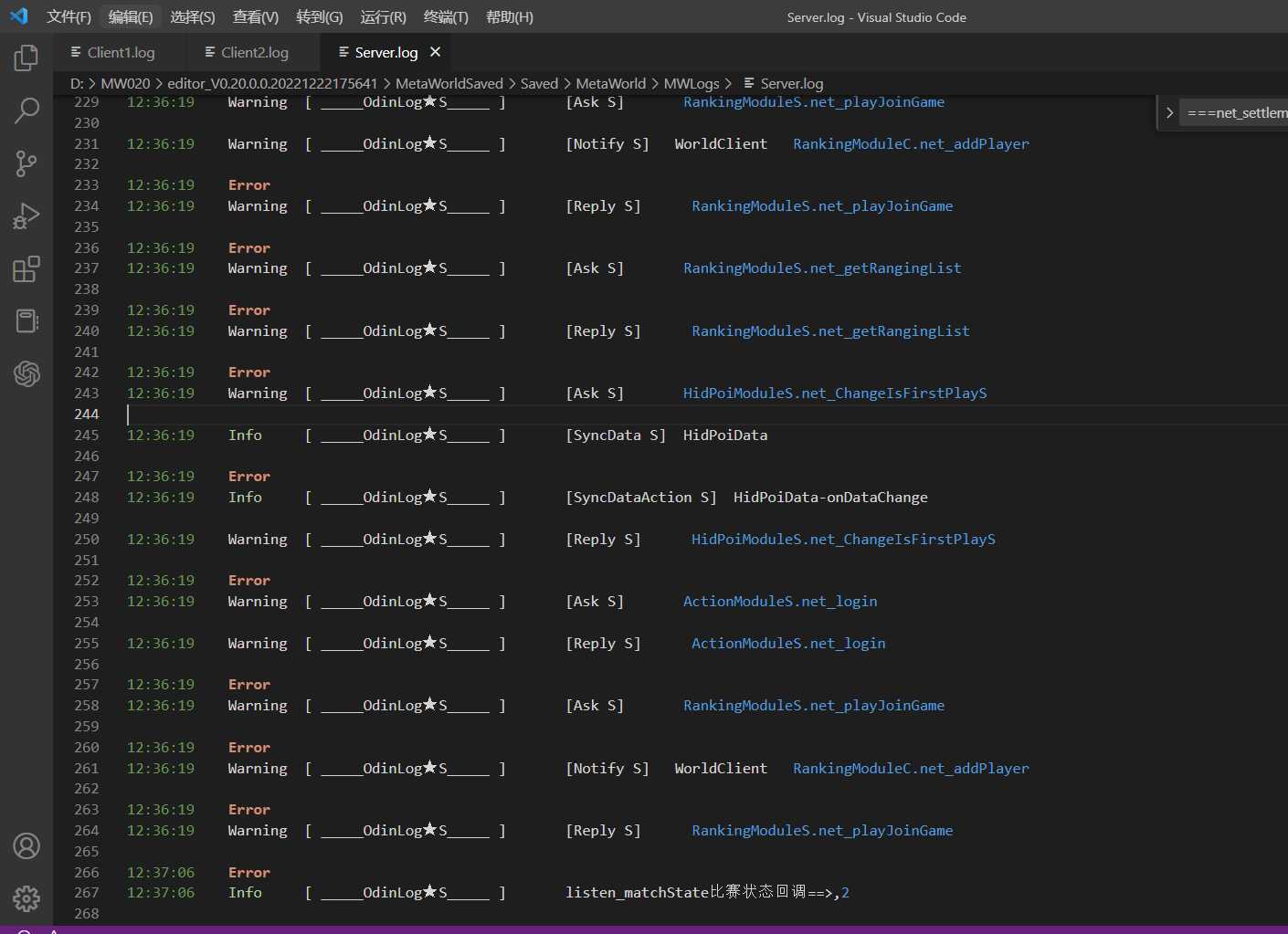Click ActionModuleS.net_login on line 253
The image size is (1288, 934).
point(780,602)
